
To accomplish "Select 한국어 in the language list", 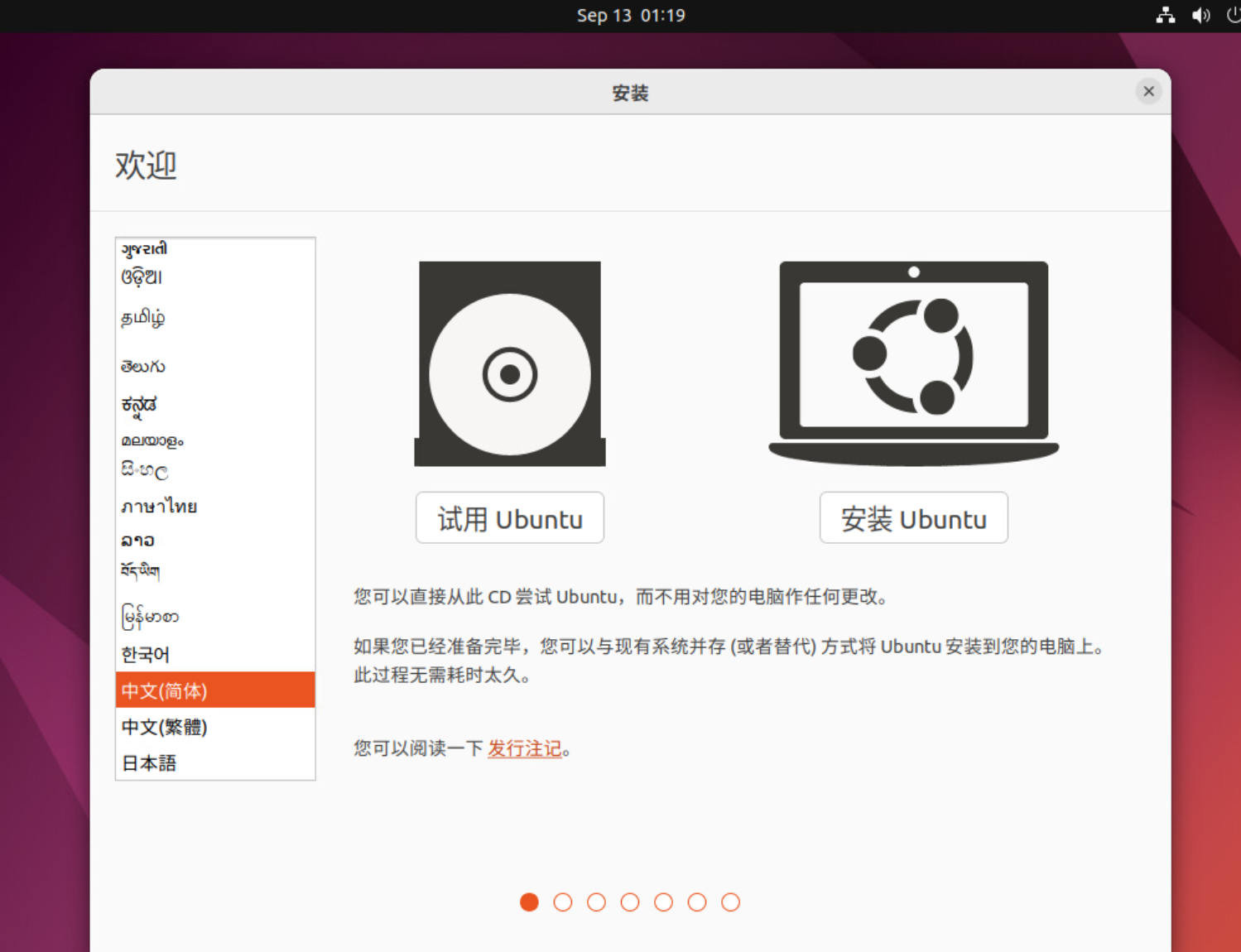I will pyautogui.click(x=215, y=655).
